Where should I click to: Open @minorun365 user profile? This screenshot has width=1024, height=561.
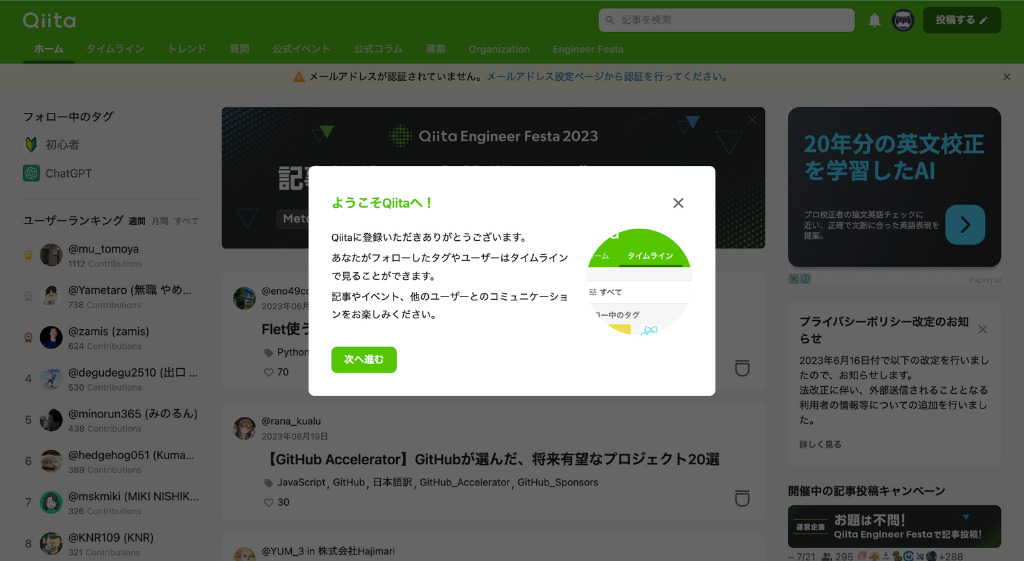click(133, 413)
